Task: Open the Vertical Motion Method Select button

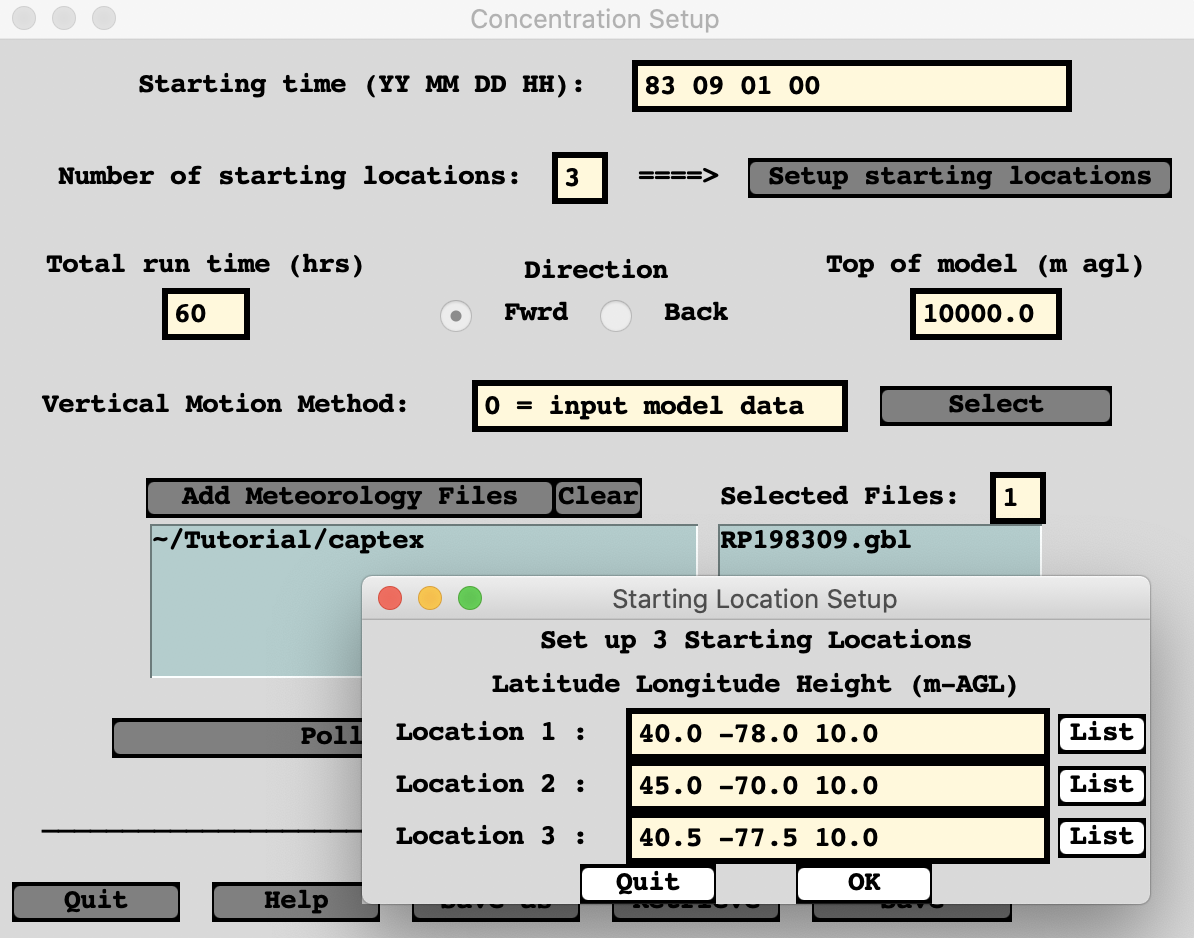Action: 995,405
